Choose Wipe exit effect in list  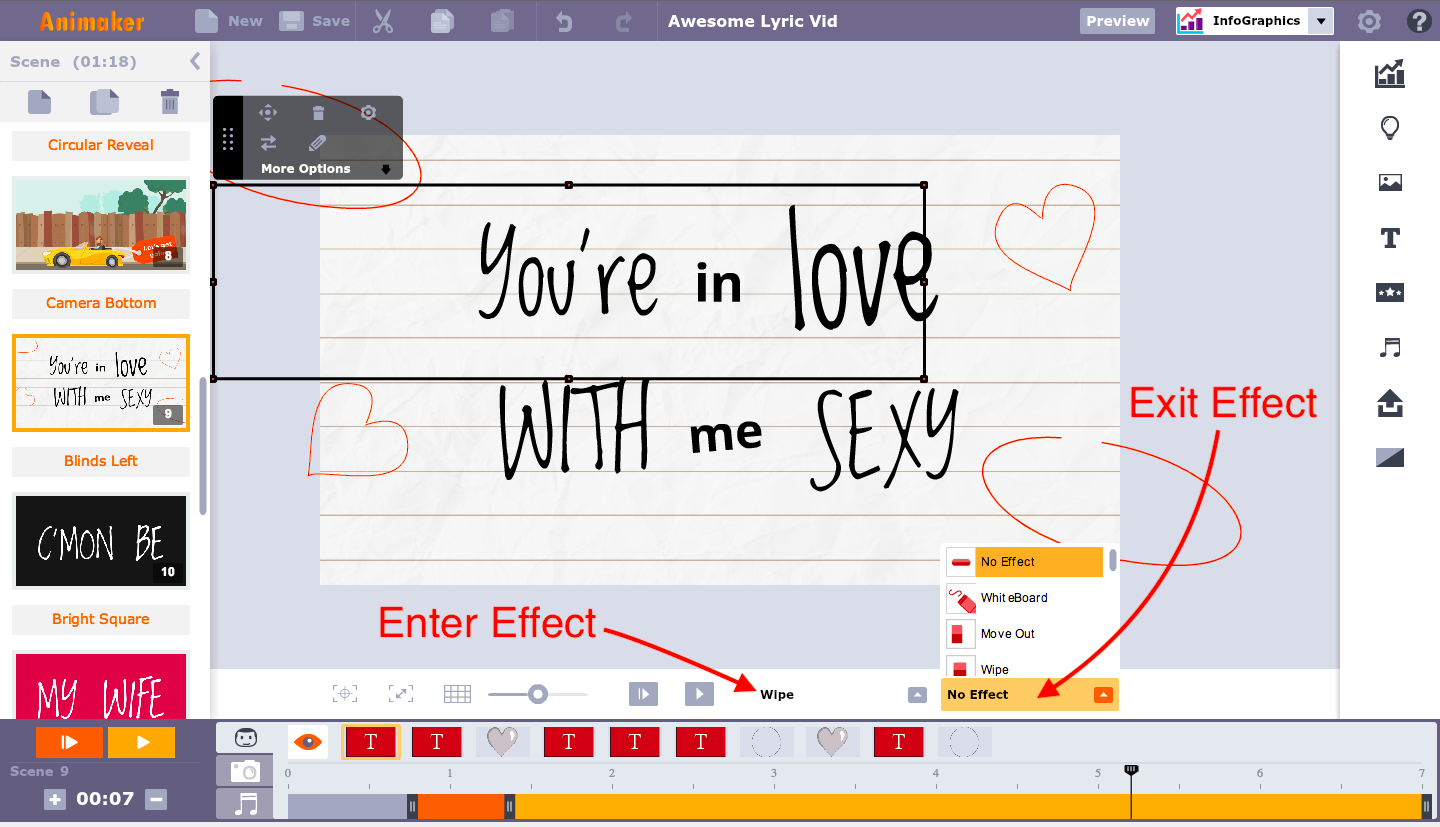coord(1024,667)
